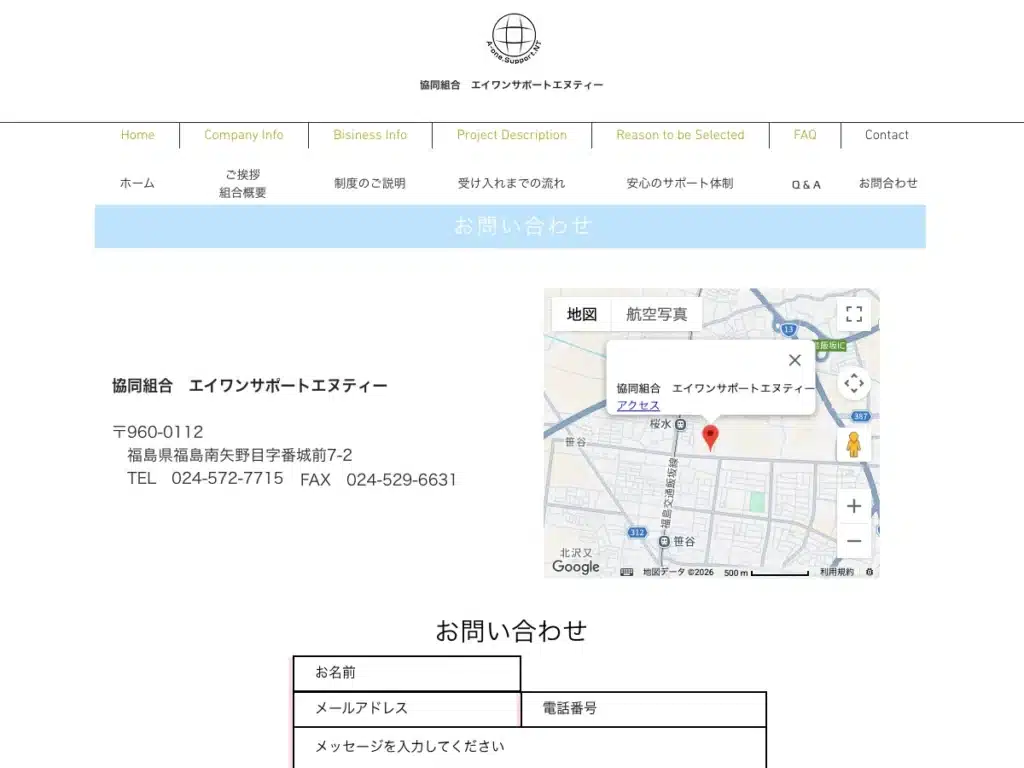Click 協同組合 エイワンサポートエヌティー header title

511,85
